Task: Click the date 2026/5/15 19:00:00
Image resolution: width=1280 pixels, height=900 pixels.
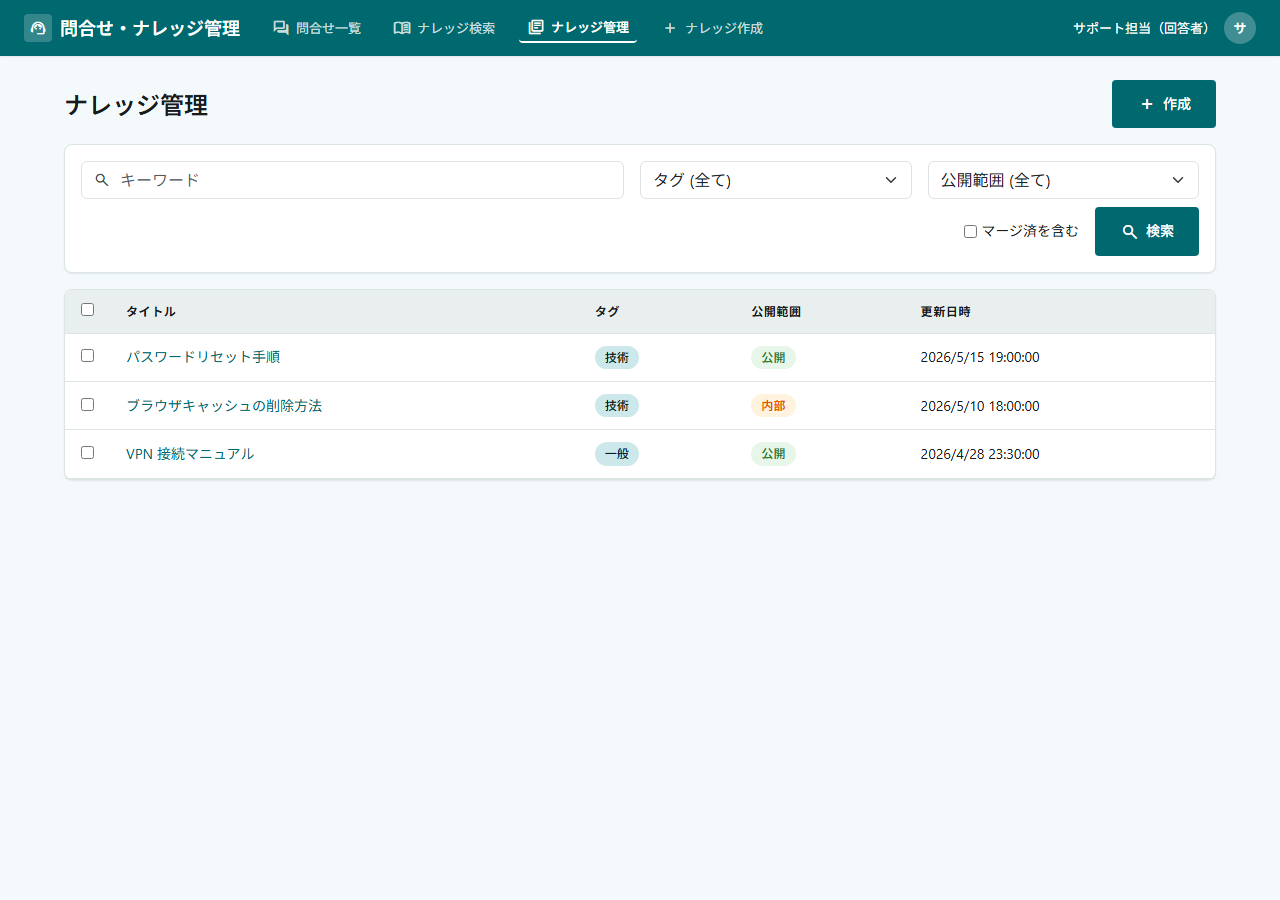Action: click(980, 357)
